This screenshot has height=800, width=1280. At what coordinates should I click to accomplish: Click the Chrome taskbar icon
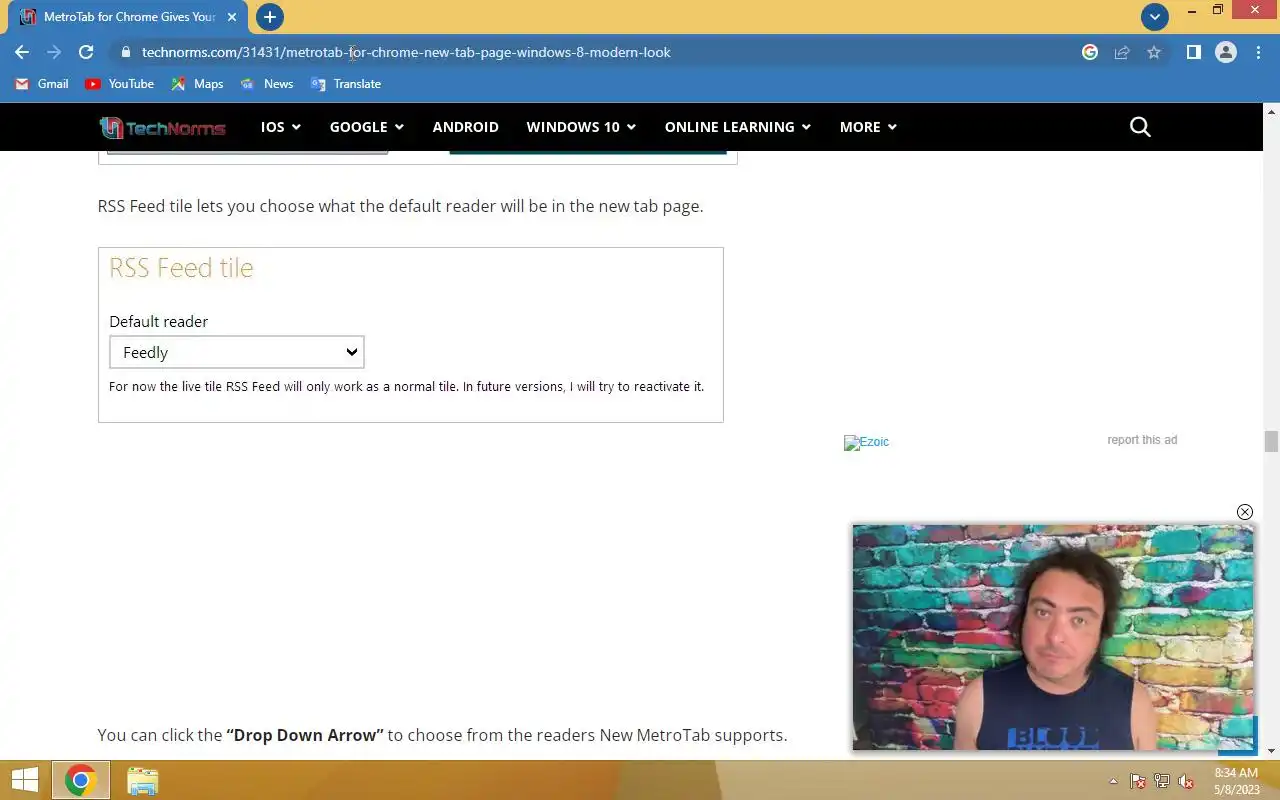[80, 781]
